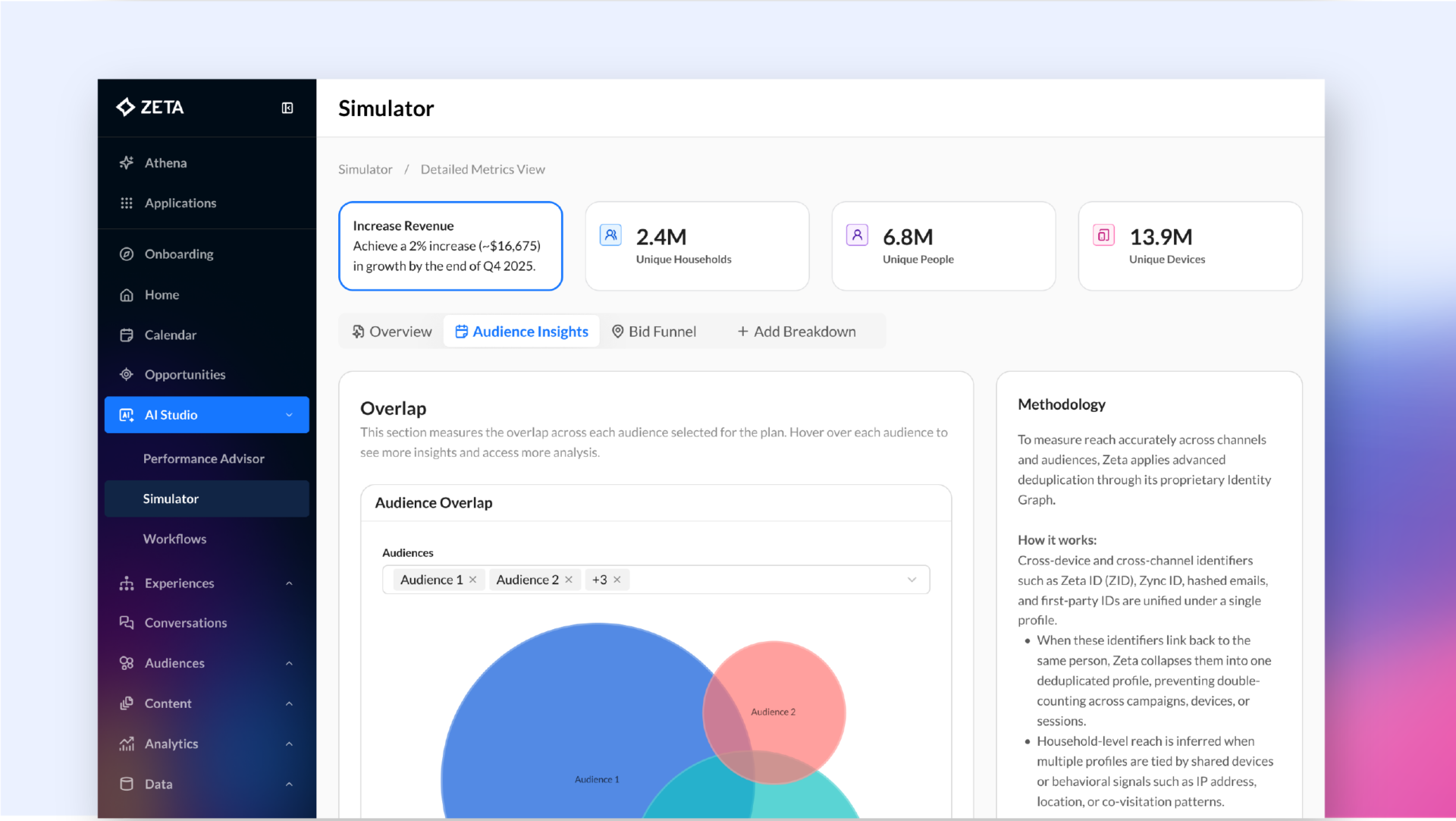Viewport: 1456px width, 821px height.
Task: Open Audiences selector dropdown arrow
Action: [912, 580]
